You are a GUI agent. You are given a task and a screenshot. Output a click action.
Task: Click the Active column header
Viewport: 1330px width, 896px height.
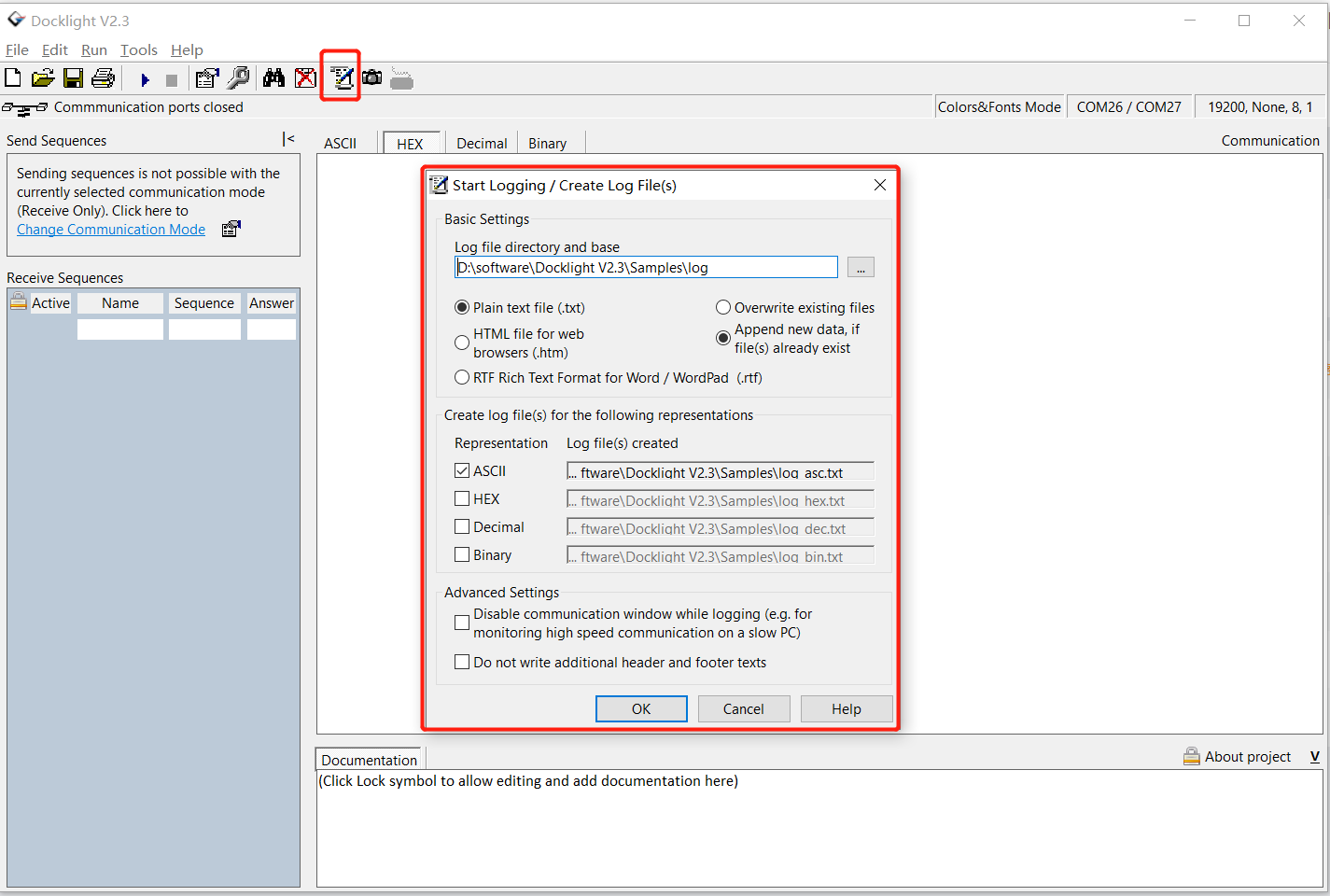[x=50, y=302]
